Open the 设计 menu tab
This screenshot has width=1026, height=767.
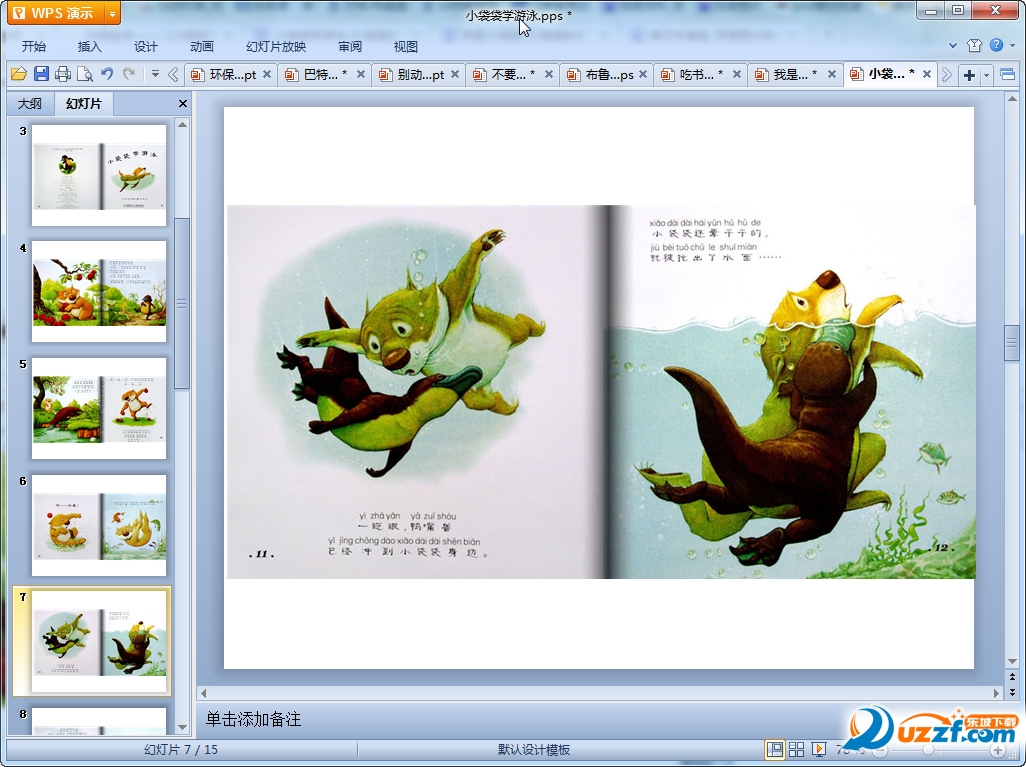click(146, 46)
